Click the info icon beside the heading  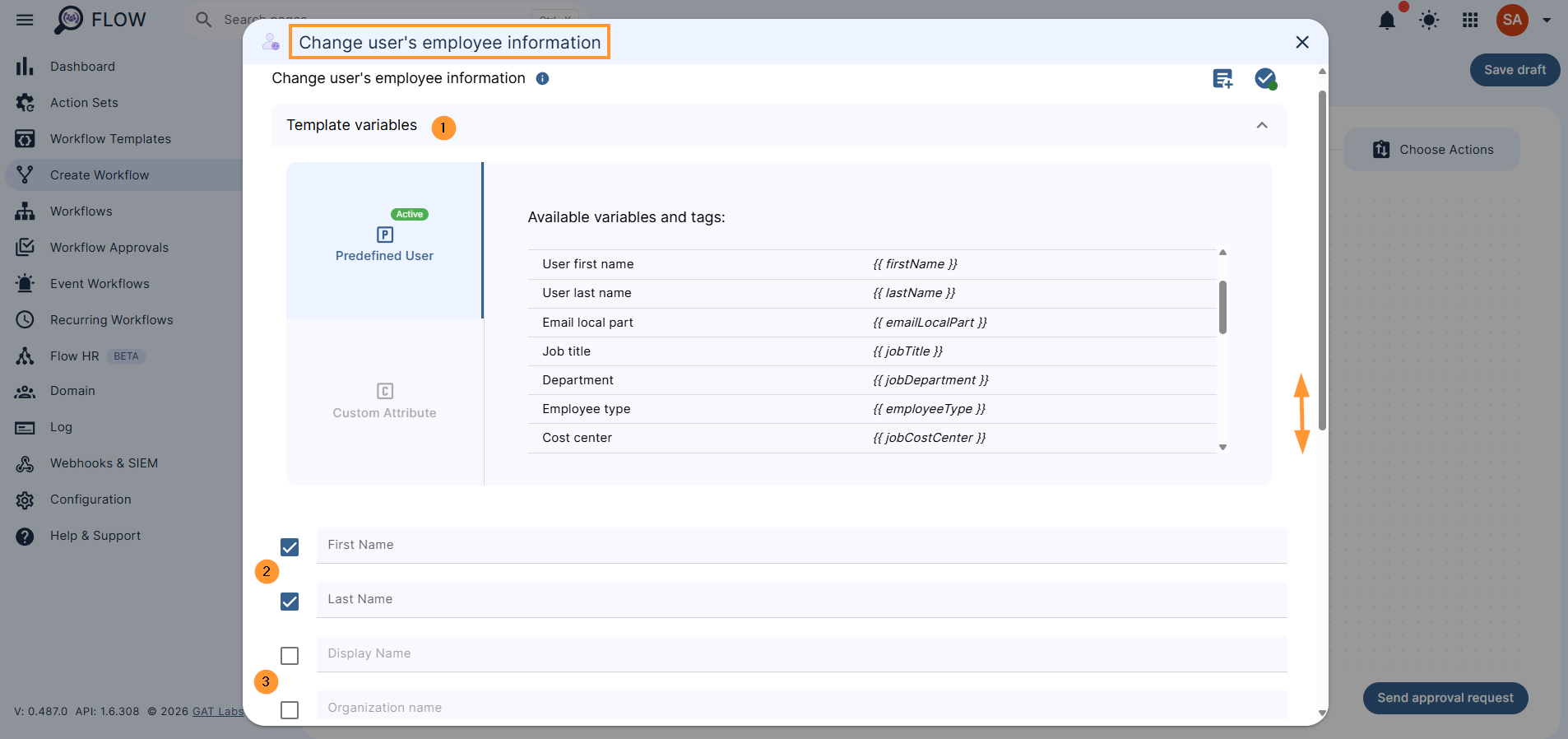pos(542,78)
